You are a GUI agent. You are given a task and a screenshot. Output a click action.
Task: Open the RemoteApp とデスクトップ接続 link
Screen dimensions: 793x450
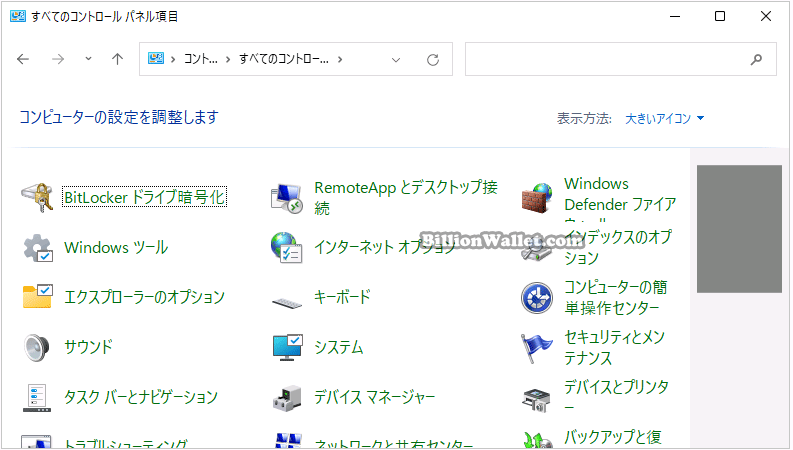pos(406,197)
